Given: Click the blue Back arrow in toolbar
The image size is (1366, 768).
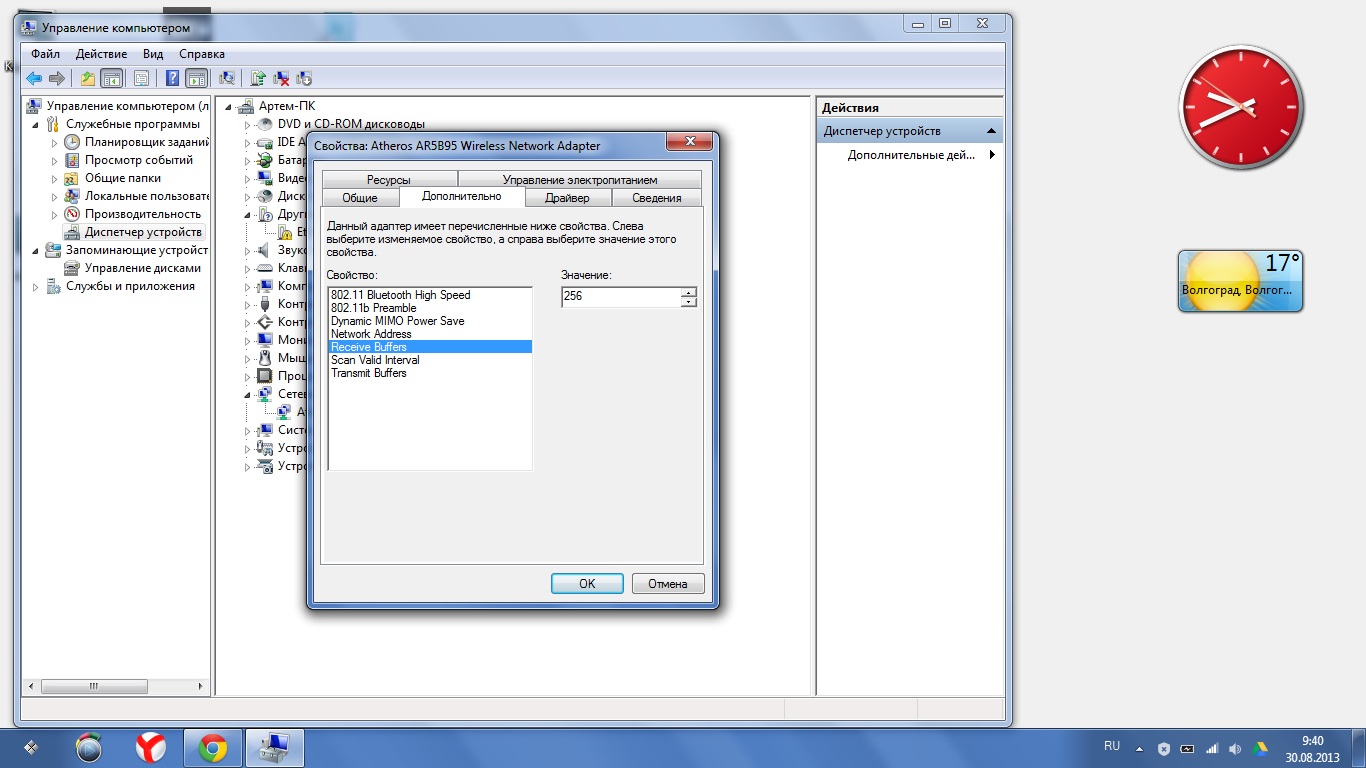Looking at the screenshot, I should click(34, 78).
